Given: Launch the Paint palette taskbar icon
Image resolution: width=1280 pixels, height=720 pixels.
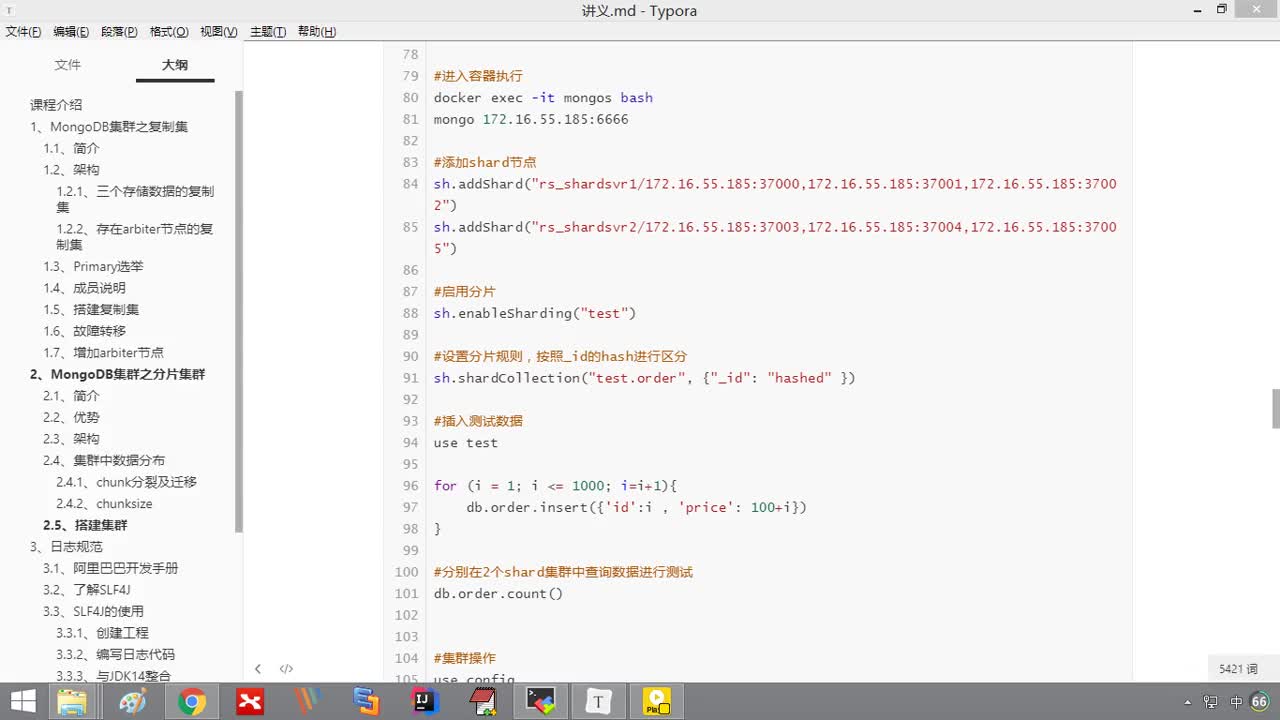Looking at the screenshot, I should tap(132, 702).
